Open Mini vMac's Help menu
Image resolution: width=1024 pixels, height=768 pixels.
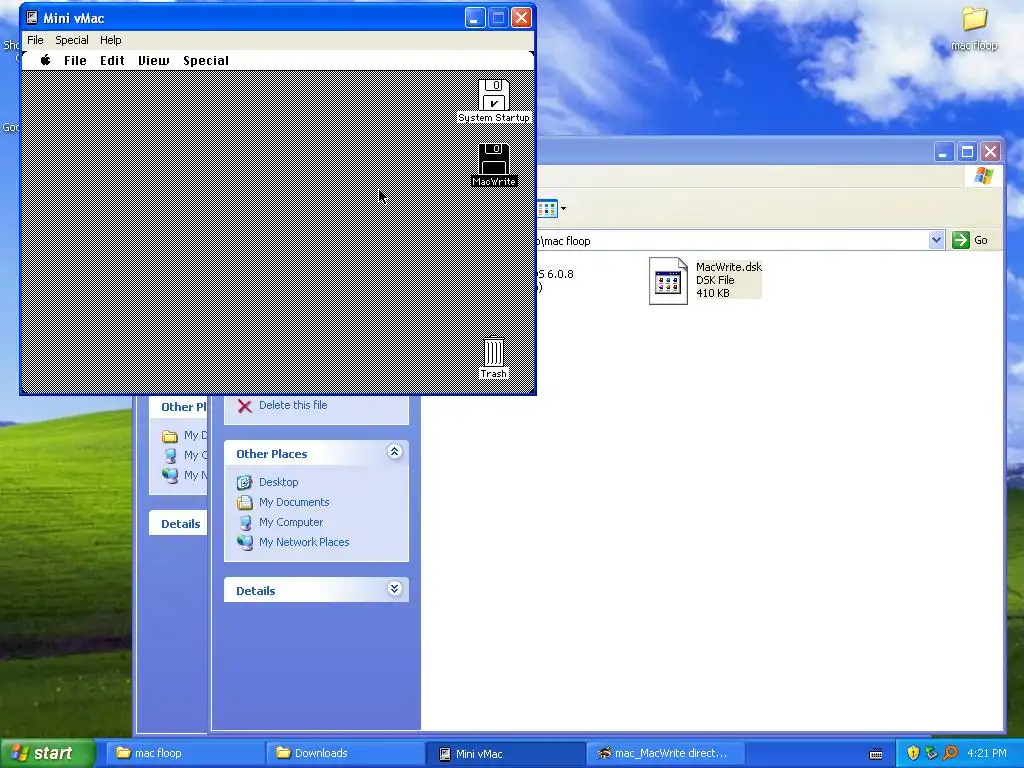[110, 40]
